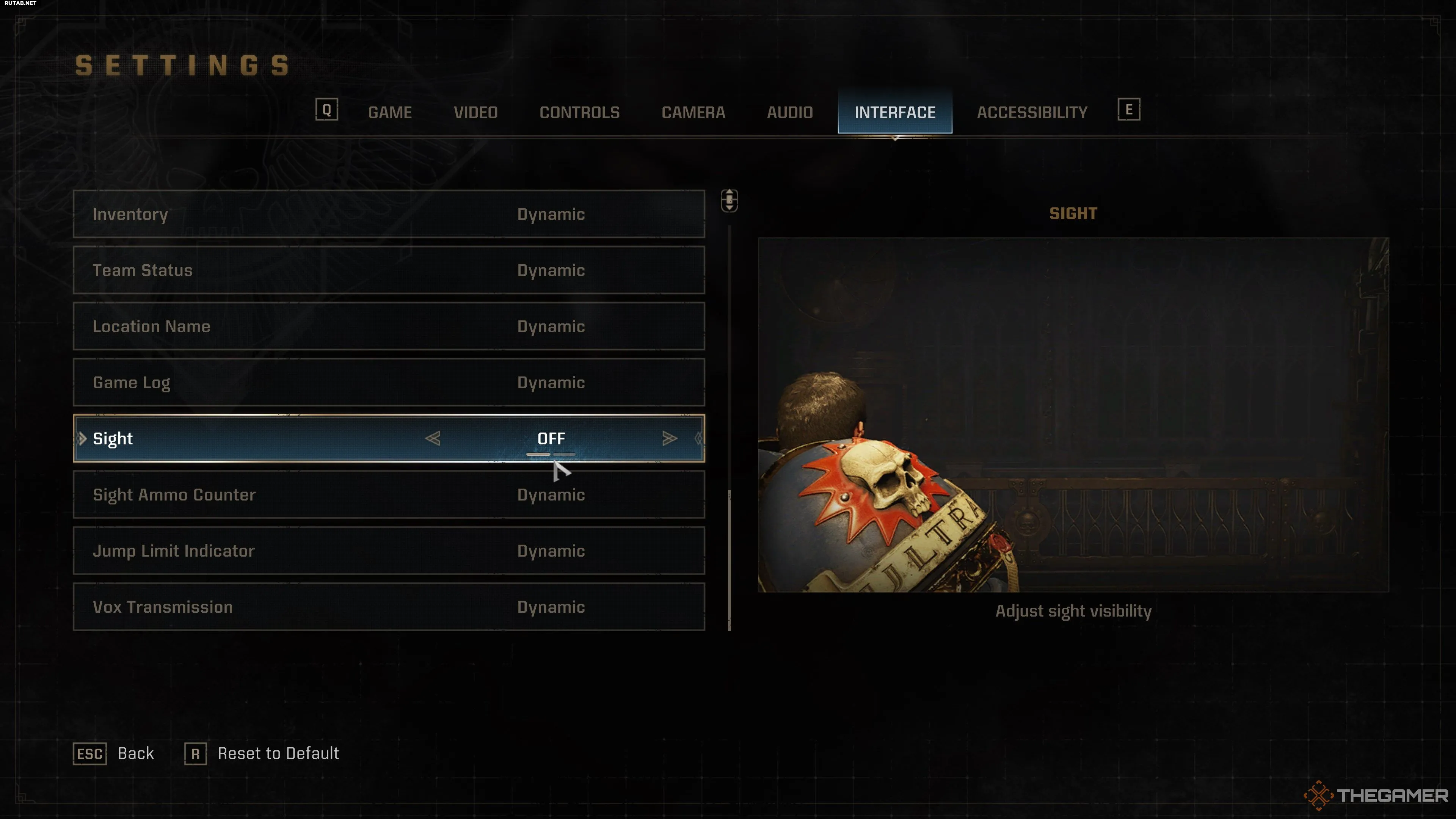Click the ESC key icon
This screenshot has width=1456, height=819.
click(x=90, y=753)
